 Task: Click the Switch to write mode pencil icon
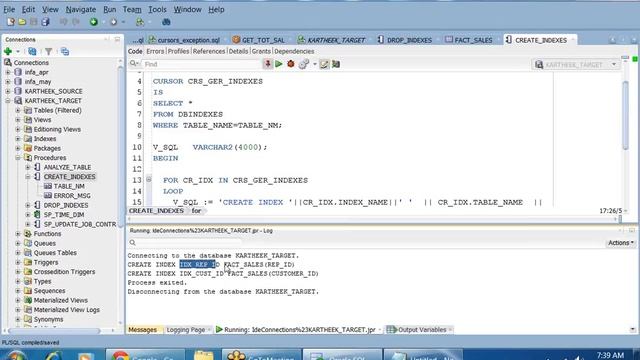click(x=324, y=64)
